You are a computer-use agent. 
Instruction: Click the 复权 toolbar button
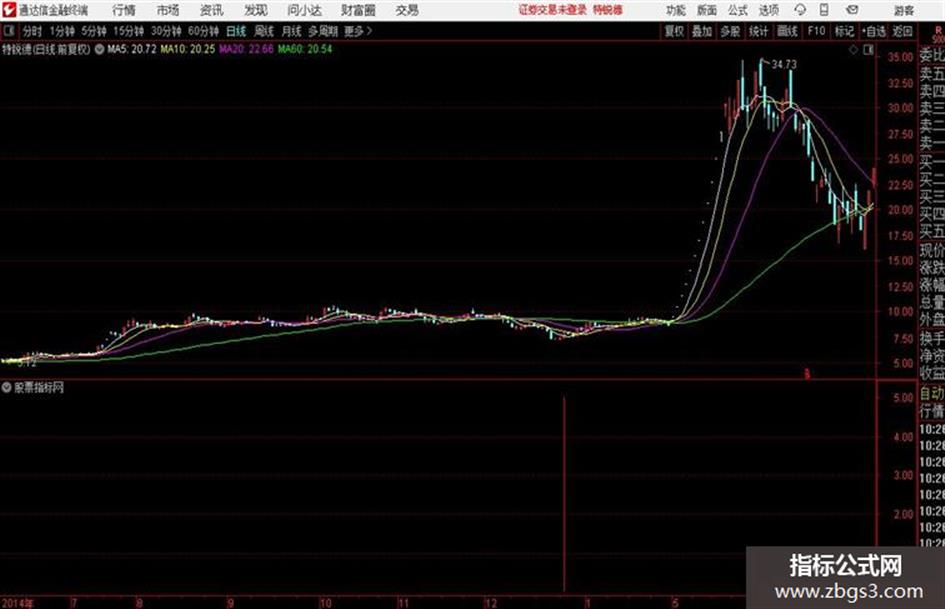point(674,31)
